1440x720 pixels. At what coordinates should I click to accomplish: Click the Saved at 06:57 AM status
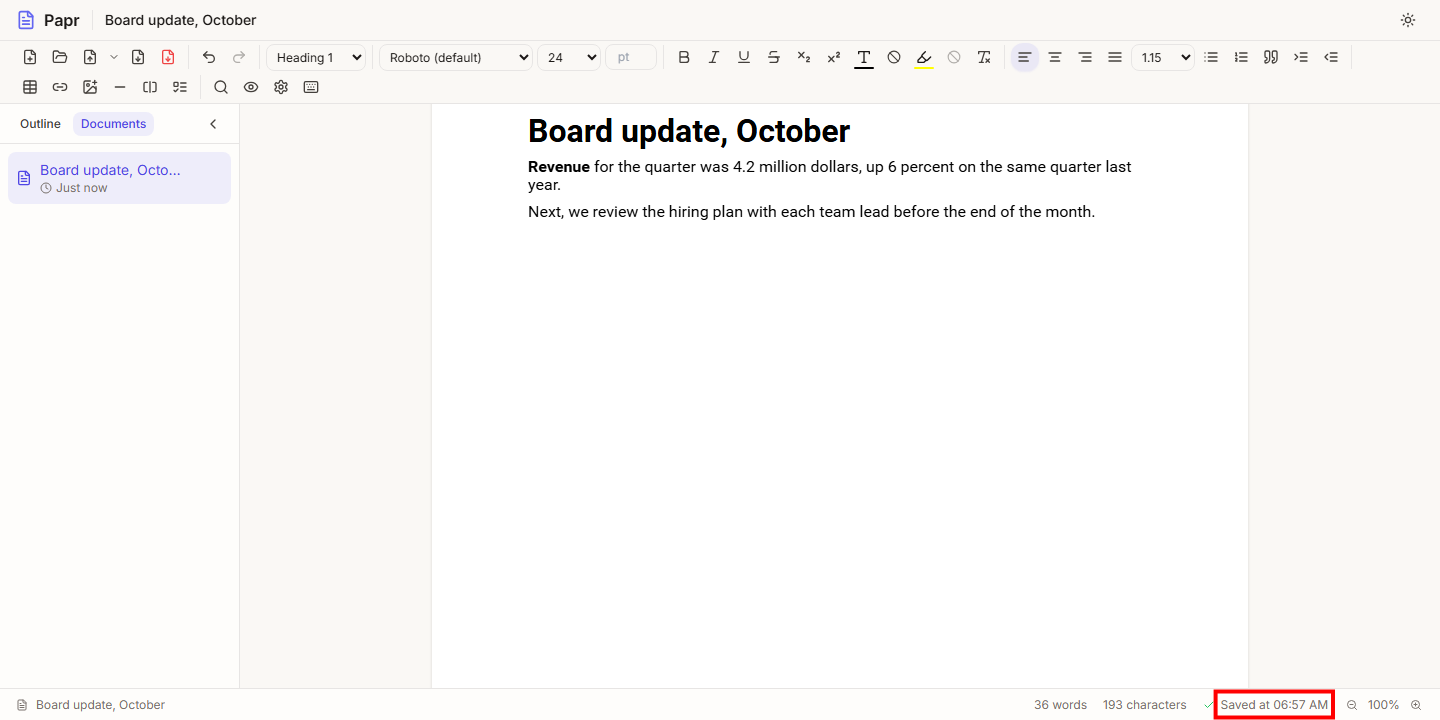click(x=1274, y=705)
